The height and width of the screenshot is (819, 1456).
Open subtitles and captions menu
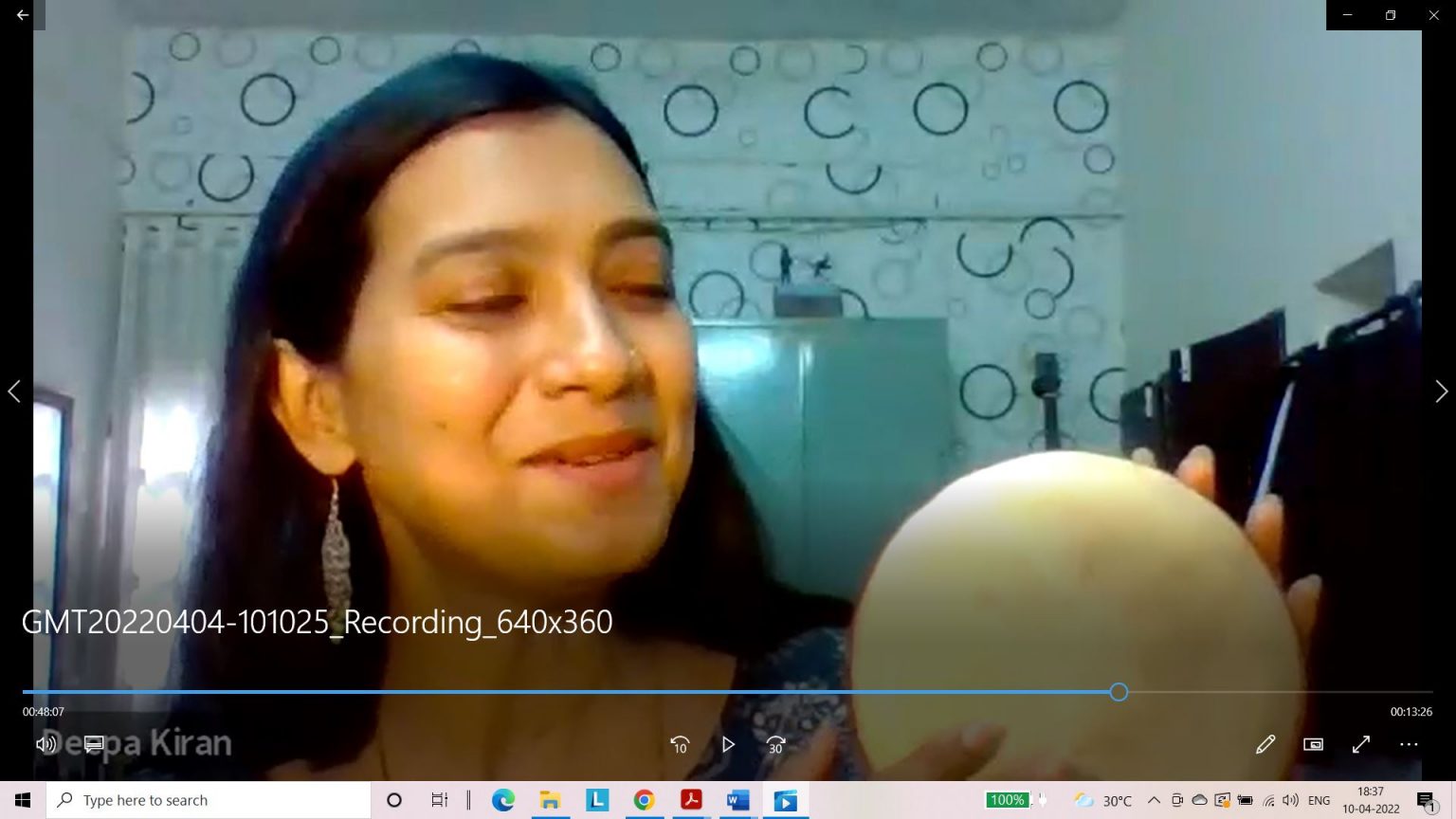coord(94,744)
